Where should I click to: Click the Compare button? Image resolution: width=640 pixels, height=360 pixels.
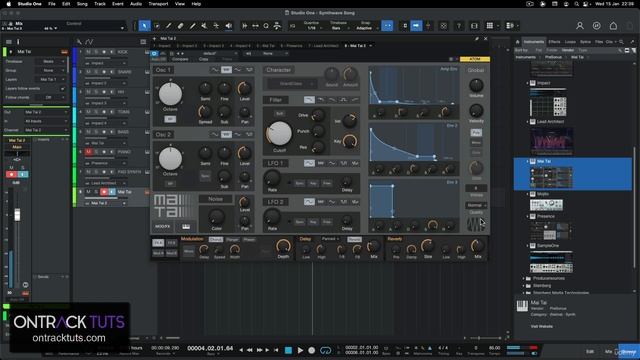(x=180, y=59)
